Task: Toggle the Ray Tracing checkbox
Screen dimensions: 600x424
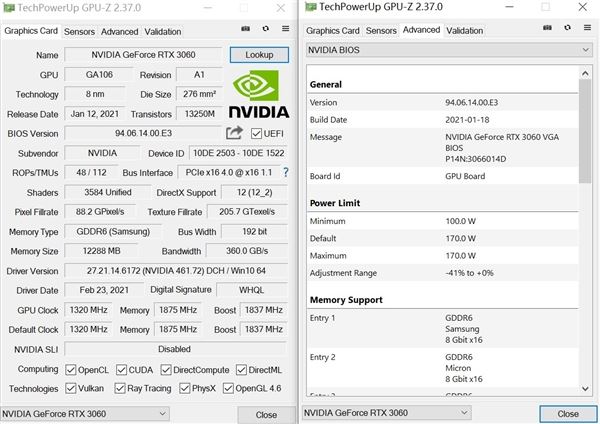Action: [x=120, y=388]
